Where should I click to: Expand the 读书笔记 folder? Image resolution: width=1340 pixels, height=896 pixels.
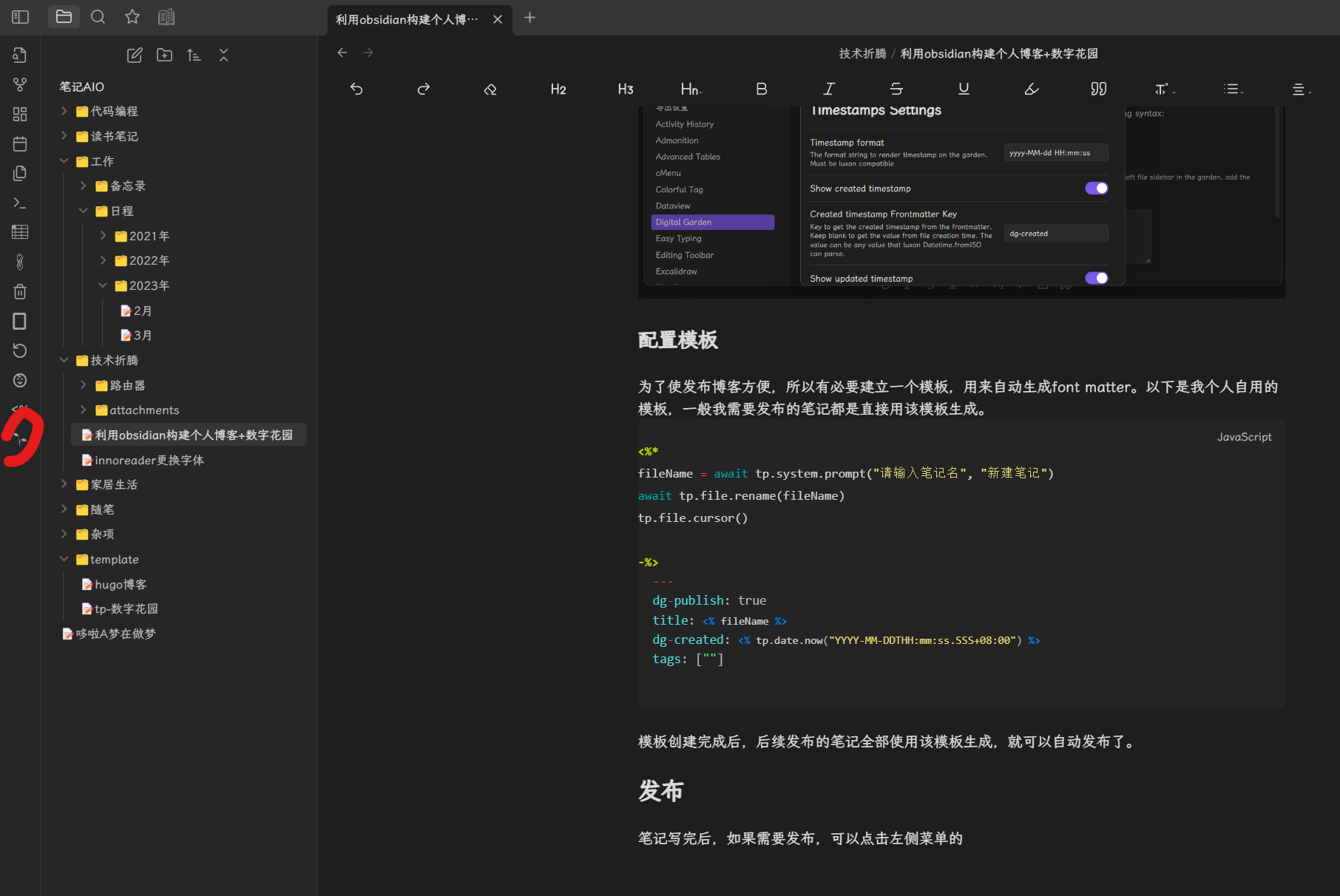click(x=64, y=136)
